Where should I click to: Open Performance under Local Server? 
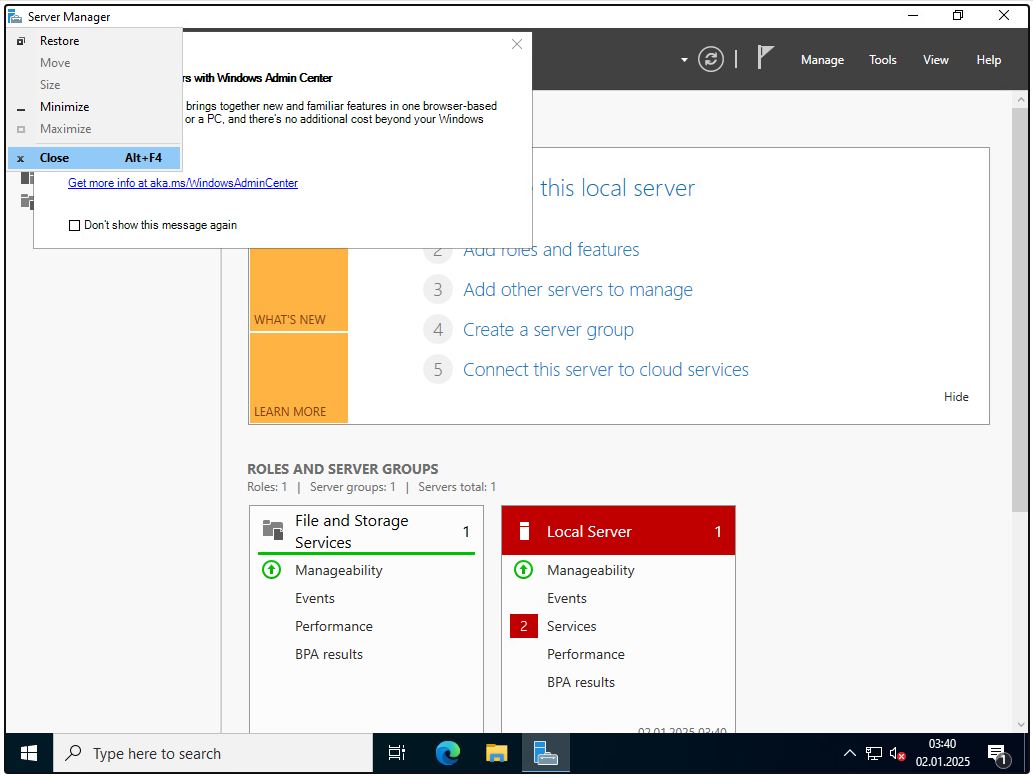[586, 655]
